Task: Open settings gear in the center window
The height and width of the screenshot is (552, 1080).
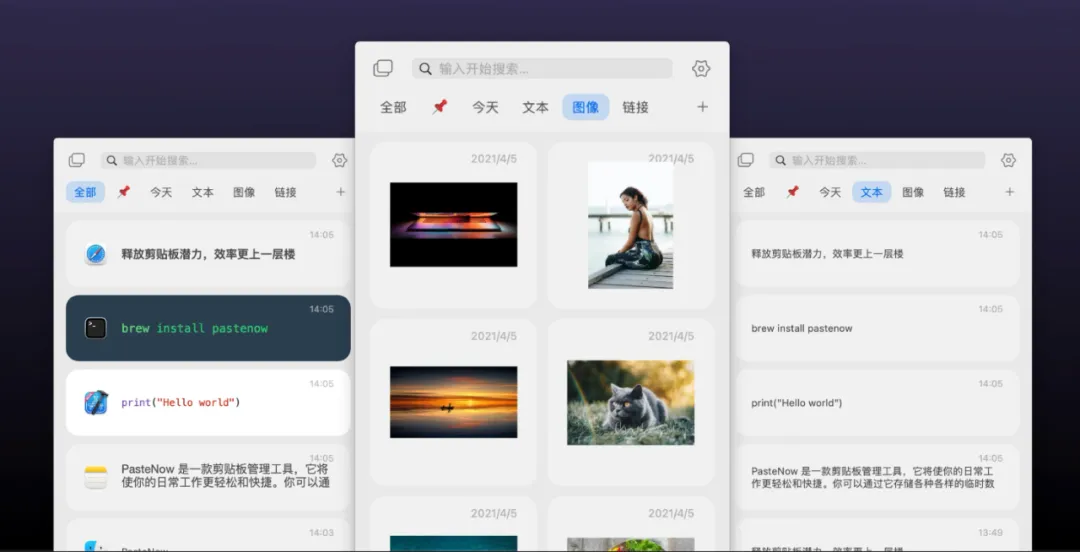Action: click(x=701, y=68)
